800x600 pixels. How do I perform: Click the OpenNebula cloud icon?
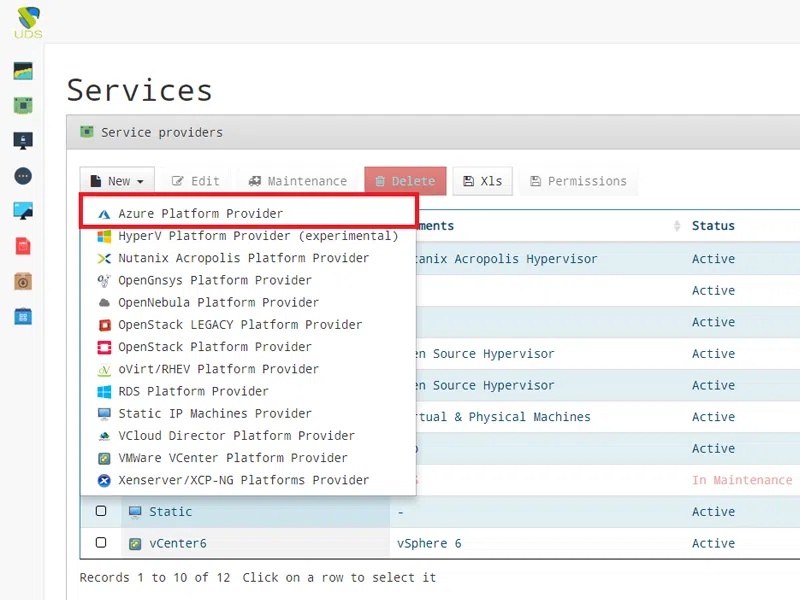(x=104, y=303)
